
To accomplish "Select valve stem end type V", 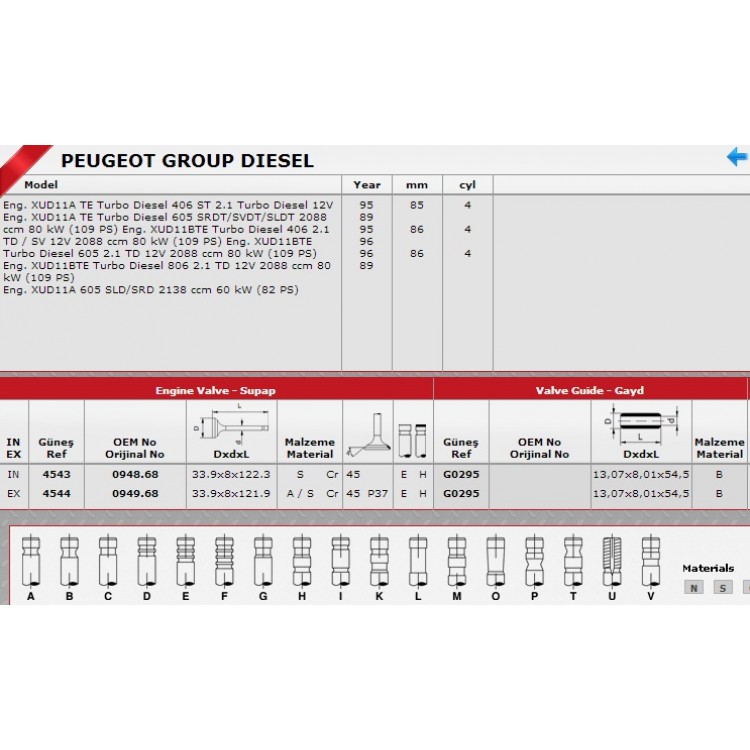I will coord(651,568).
